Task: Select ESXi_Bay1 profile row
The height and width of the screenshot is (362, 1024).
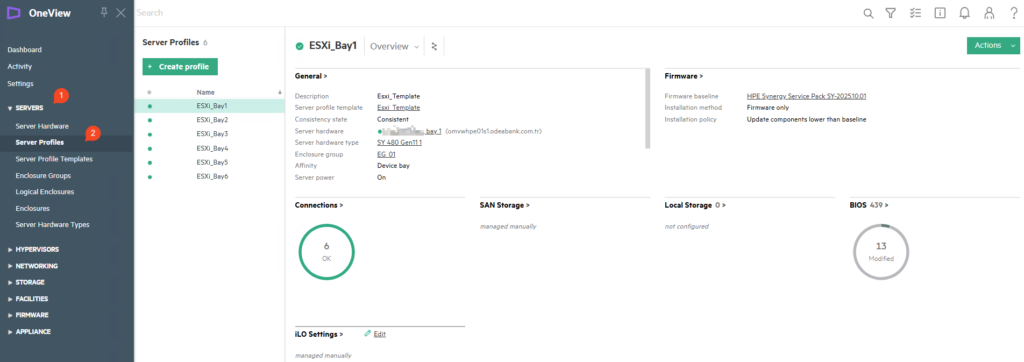Action: (x=210, y=105)
